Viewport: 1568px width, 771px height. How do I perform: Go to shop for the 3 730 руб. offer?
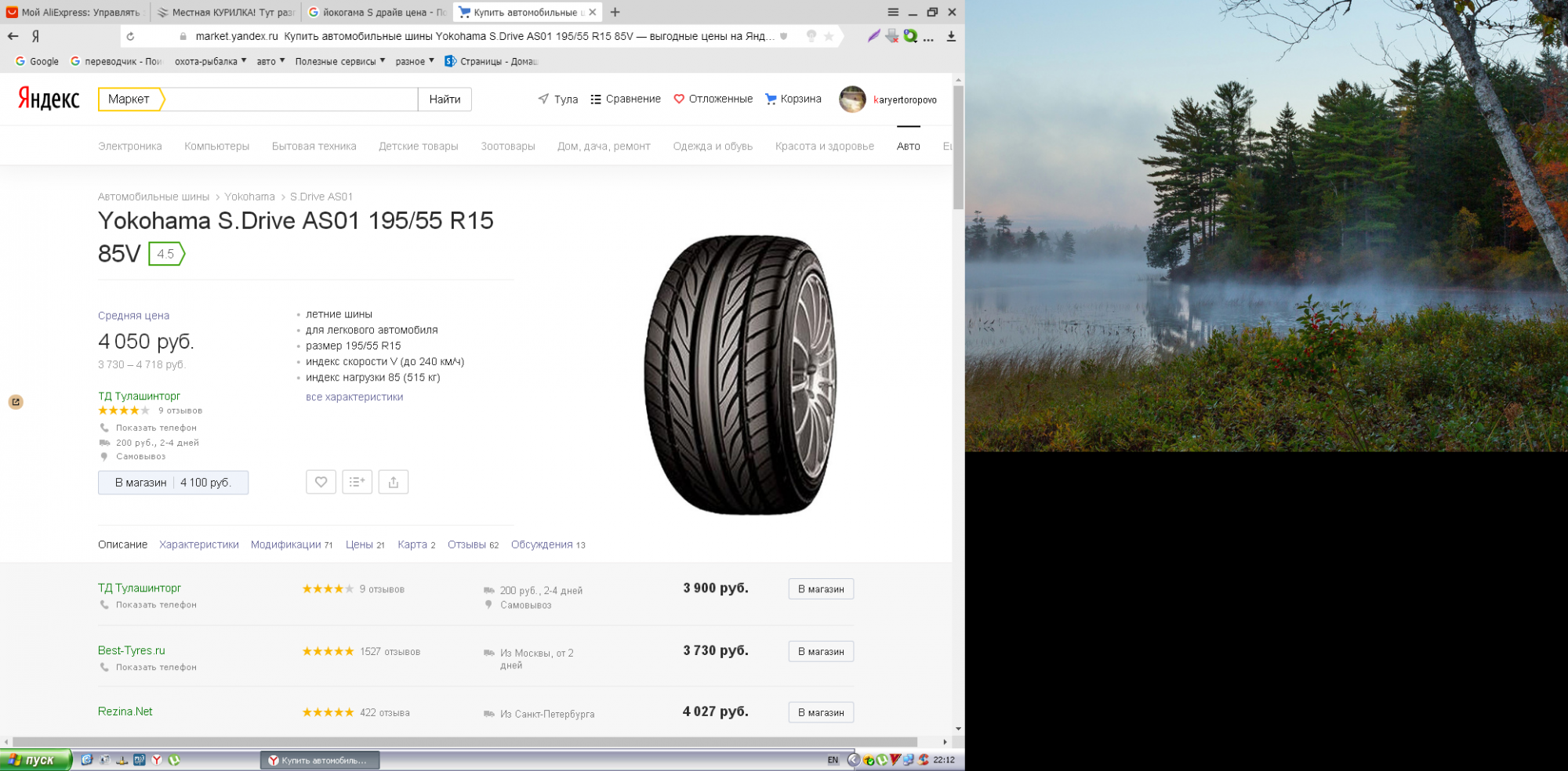[821, 651]
